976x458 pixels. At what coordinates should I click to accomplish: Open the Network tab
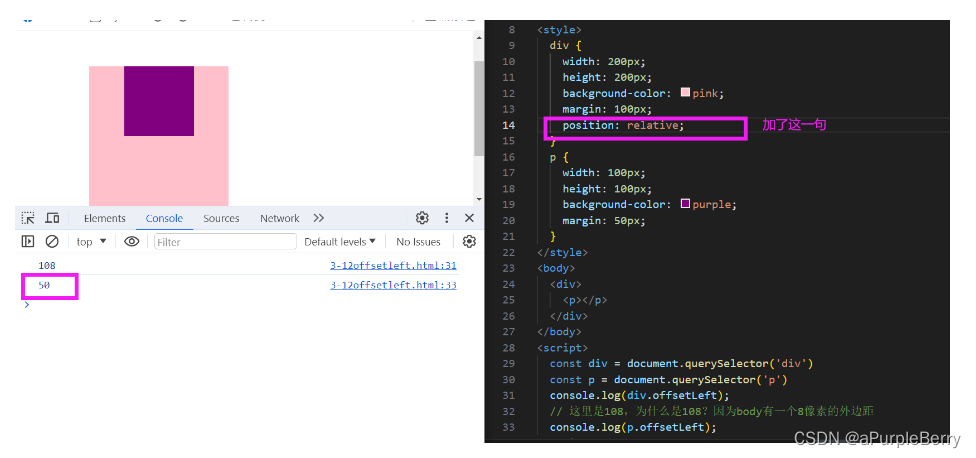279,218
